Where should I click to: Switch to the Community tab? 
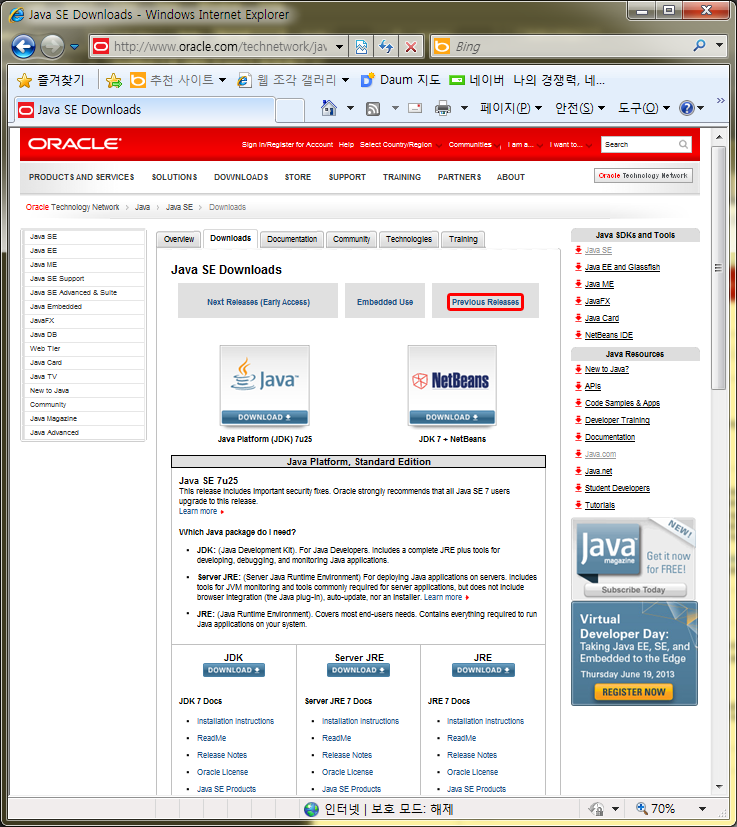[x=351, y=239]
